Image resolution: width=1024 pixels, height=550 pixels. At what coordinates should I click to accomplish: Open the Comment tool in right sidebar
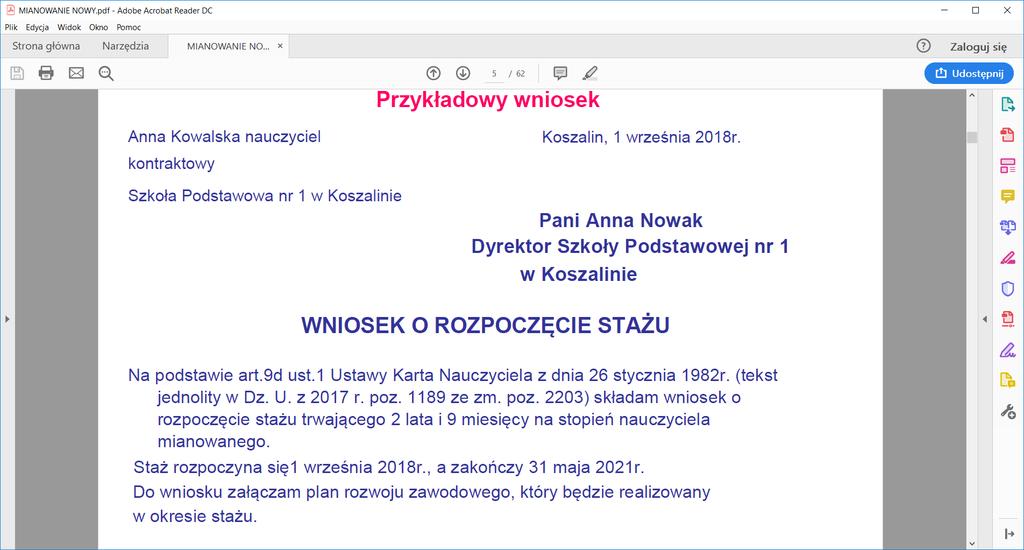[x=1008, y=196]
